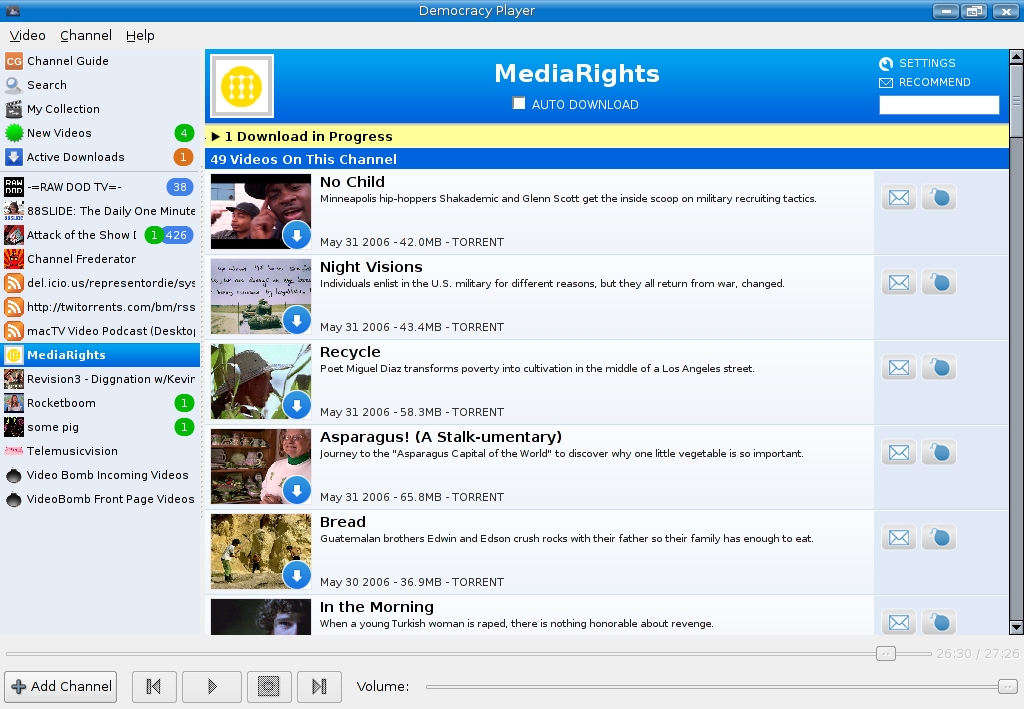Click the download arrow on No Child thumbnail
This screenshot has height=709, width=1024.
click(x=296, y=235)
